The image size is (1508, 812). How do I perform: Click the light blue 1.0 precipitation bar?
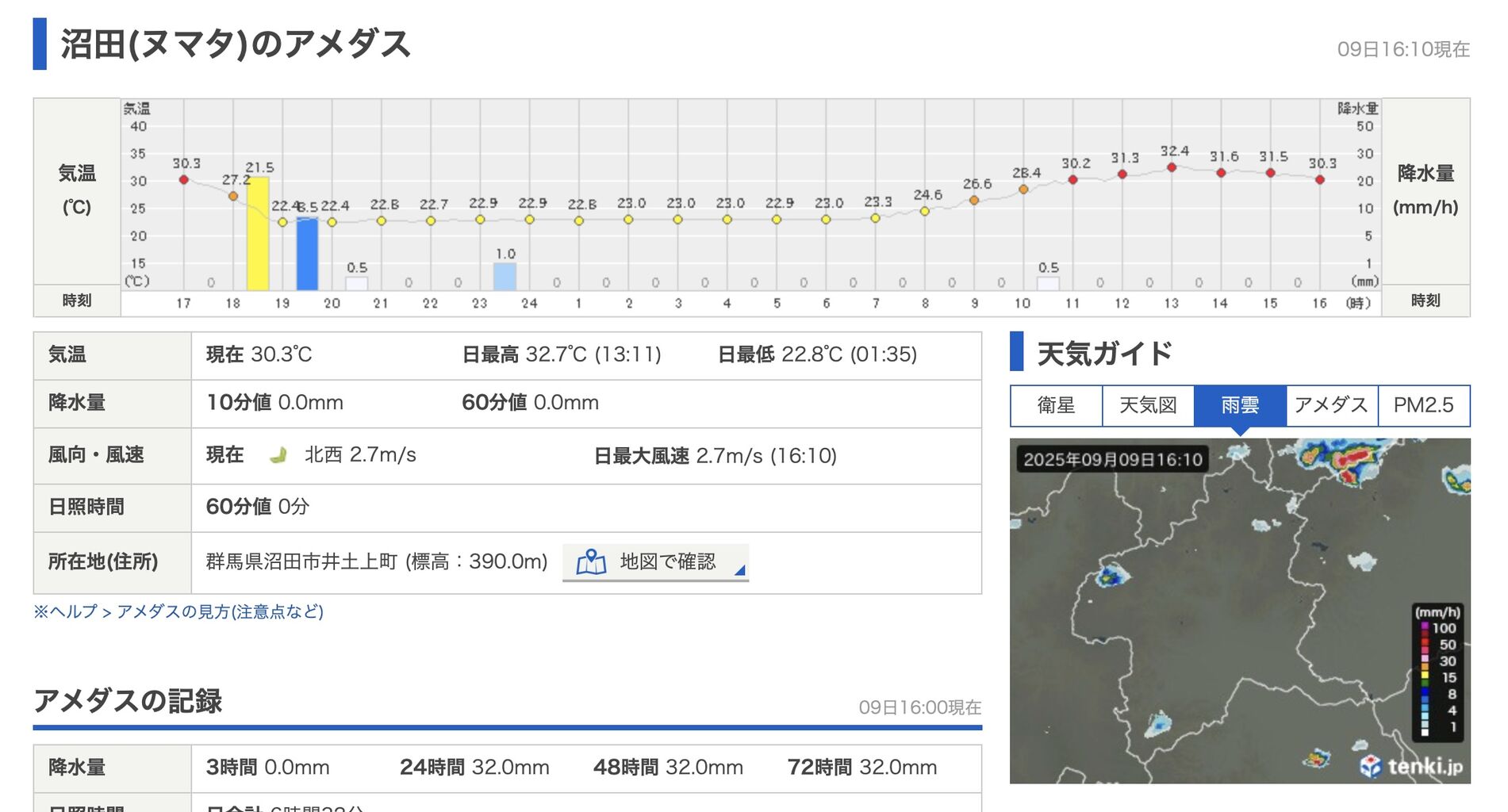pyautogui.click(x=505, y=277)
